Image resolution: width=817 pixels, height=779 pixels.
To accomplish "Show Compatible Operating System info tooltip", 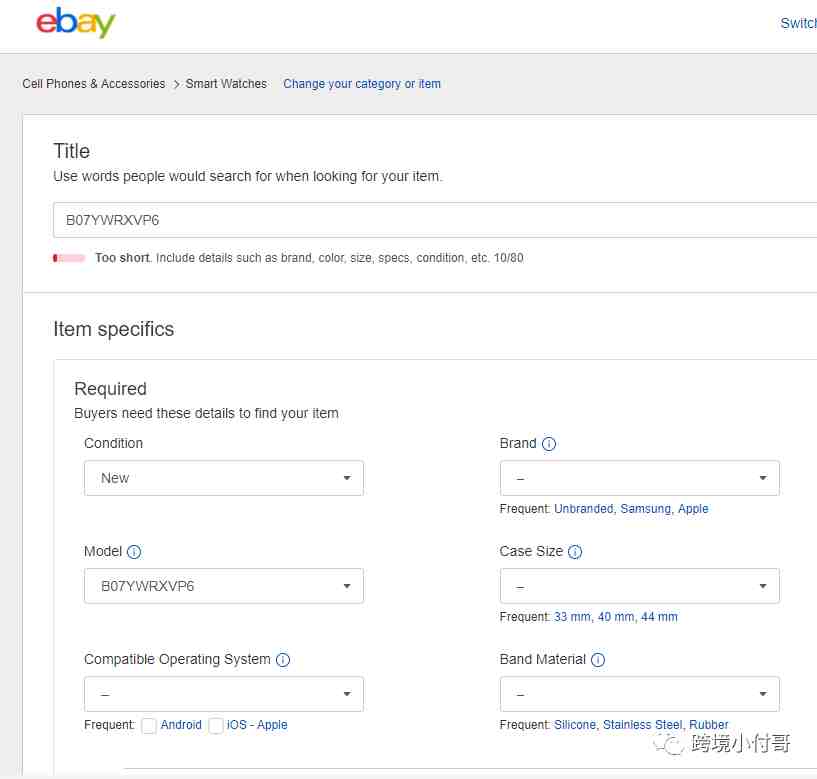I will (283, 660).
